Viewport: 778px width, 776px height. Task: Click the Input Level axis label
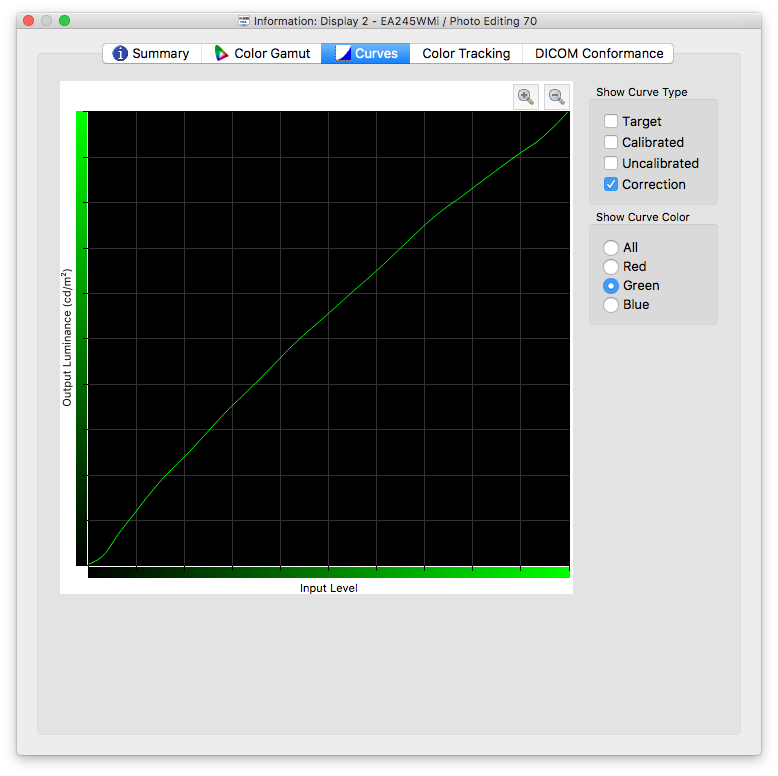328,588
